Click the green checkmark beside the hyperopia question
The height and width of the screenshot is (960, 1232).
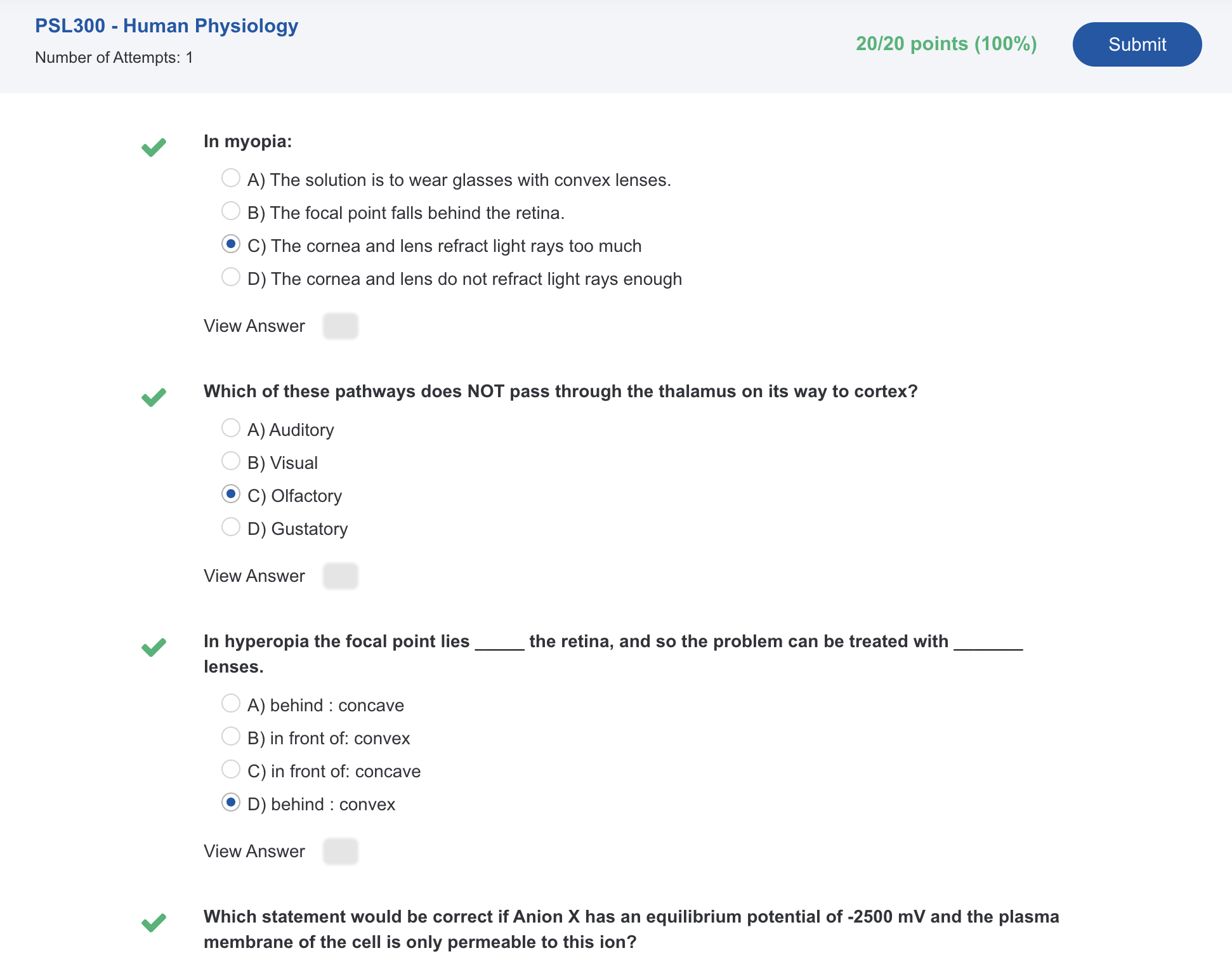(154, 647)
